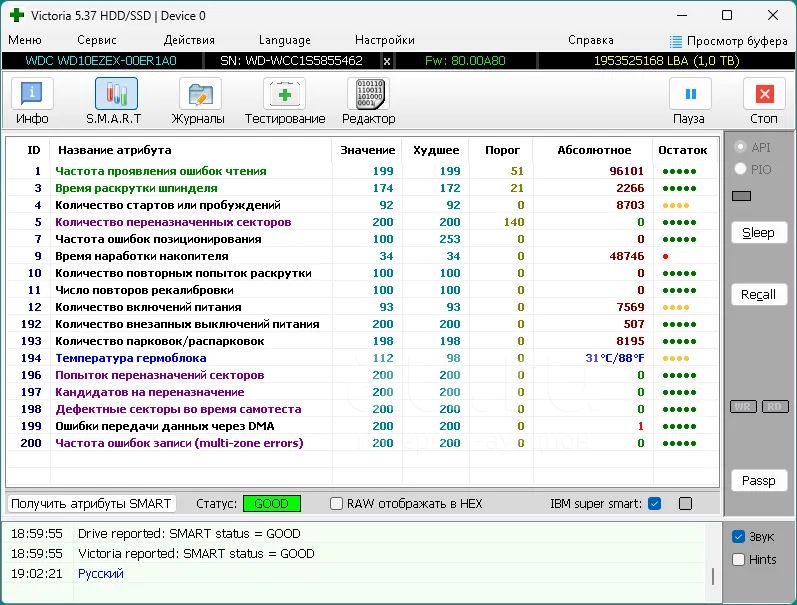
Task: Open the Действия menu
Action: (x=189, y=40)
